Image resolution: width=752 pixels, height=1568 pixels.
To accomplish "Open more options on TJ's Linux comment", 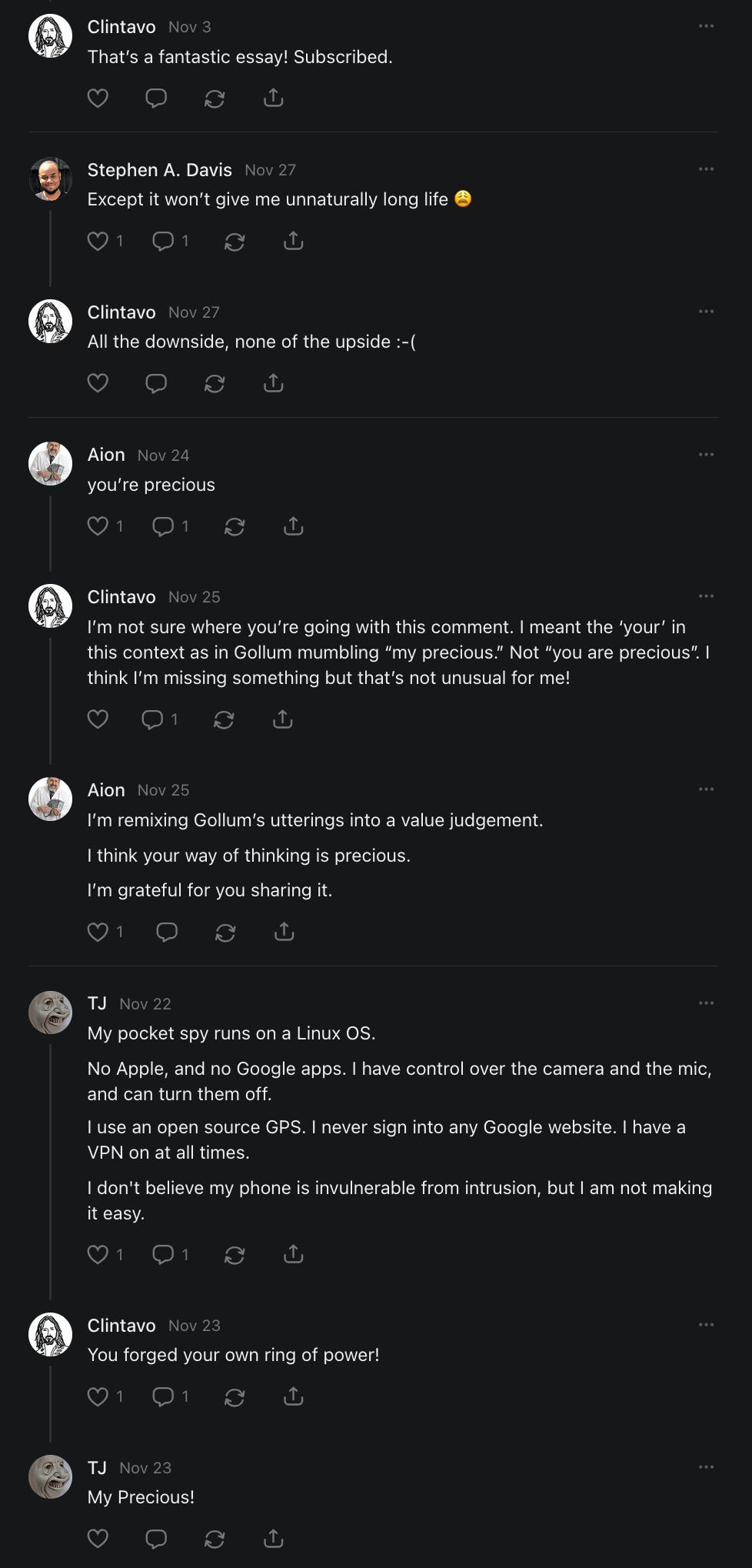I will pyautogui.click(x=706, y=1003).
